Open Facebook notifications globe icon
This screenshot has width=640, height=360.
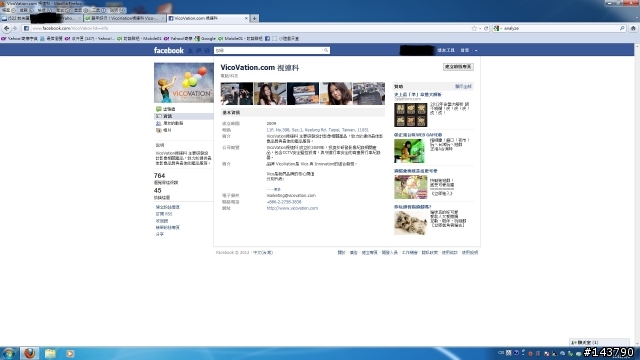(x=207, y=50)
